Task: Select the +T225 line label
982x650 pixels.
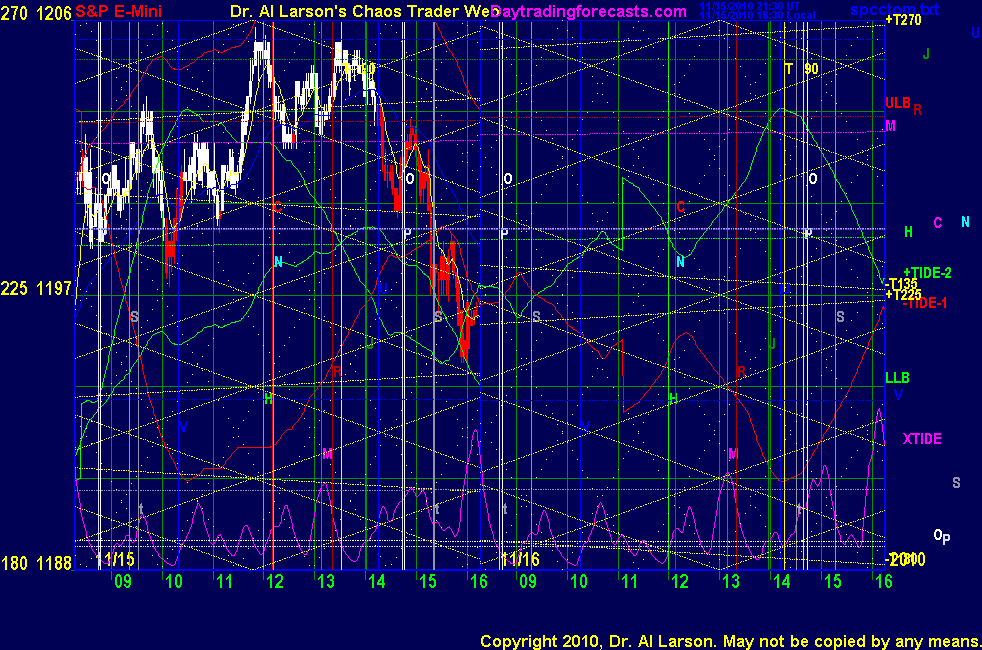Action: tap(902, 294)
